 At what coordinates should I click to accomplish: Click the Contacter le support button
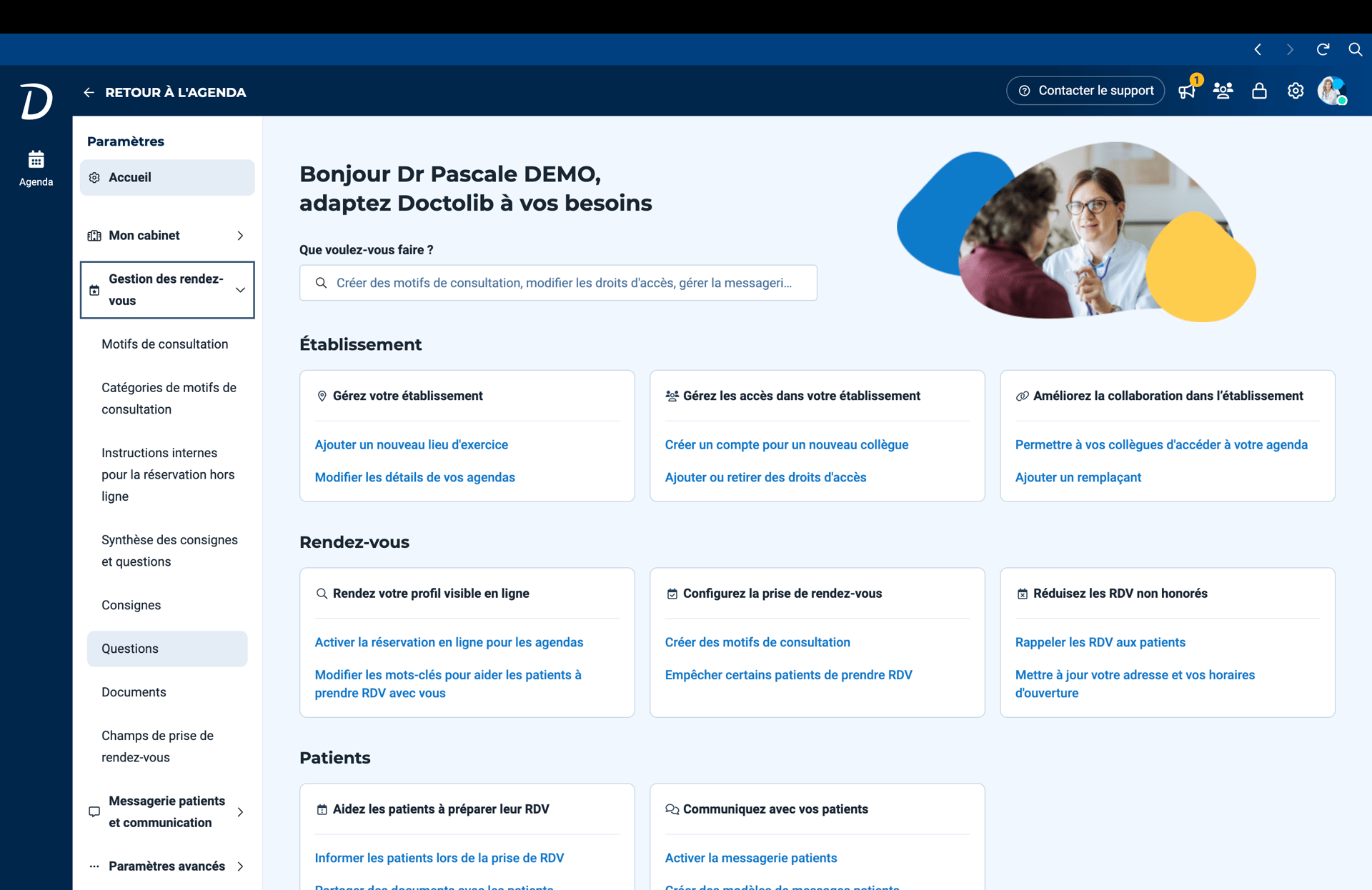coord(1085,91)
